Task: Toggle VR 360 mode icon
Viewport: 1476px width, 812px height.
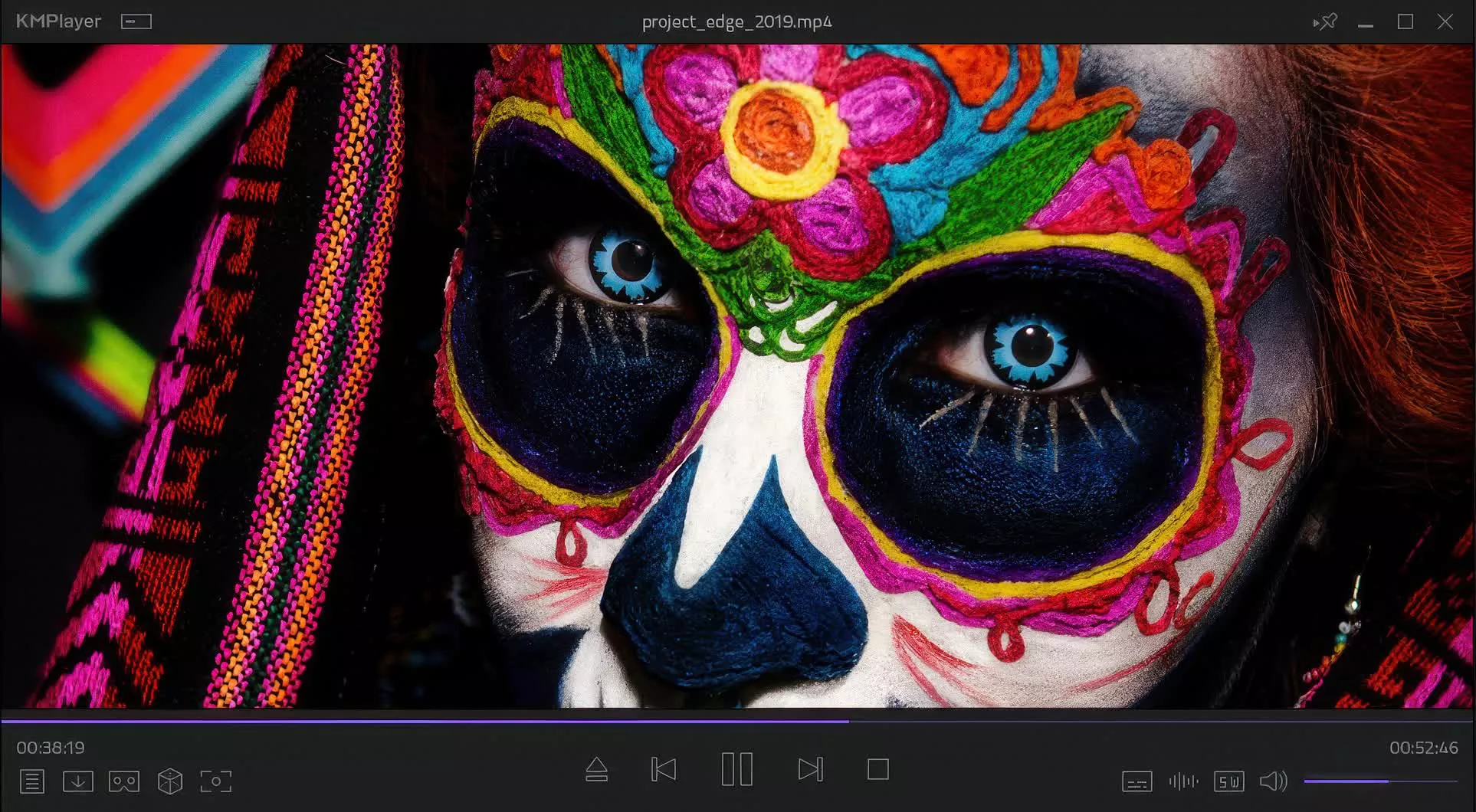Action: [x=124, y=781]
